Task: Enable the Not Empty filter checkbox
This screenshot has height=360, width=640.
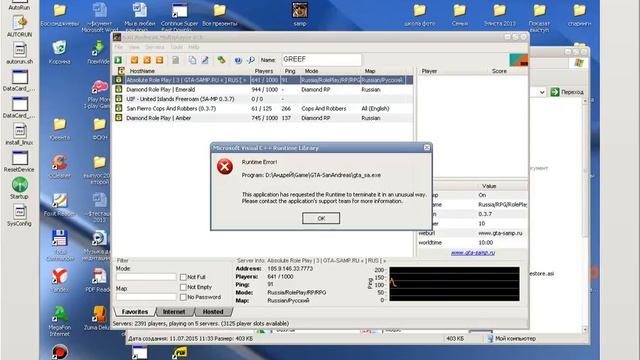Action: pyautogui.click(x=183, y=287)
